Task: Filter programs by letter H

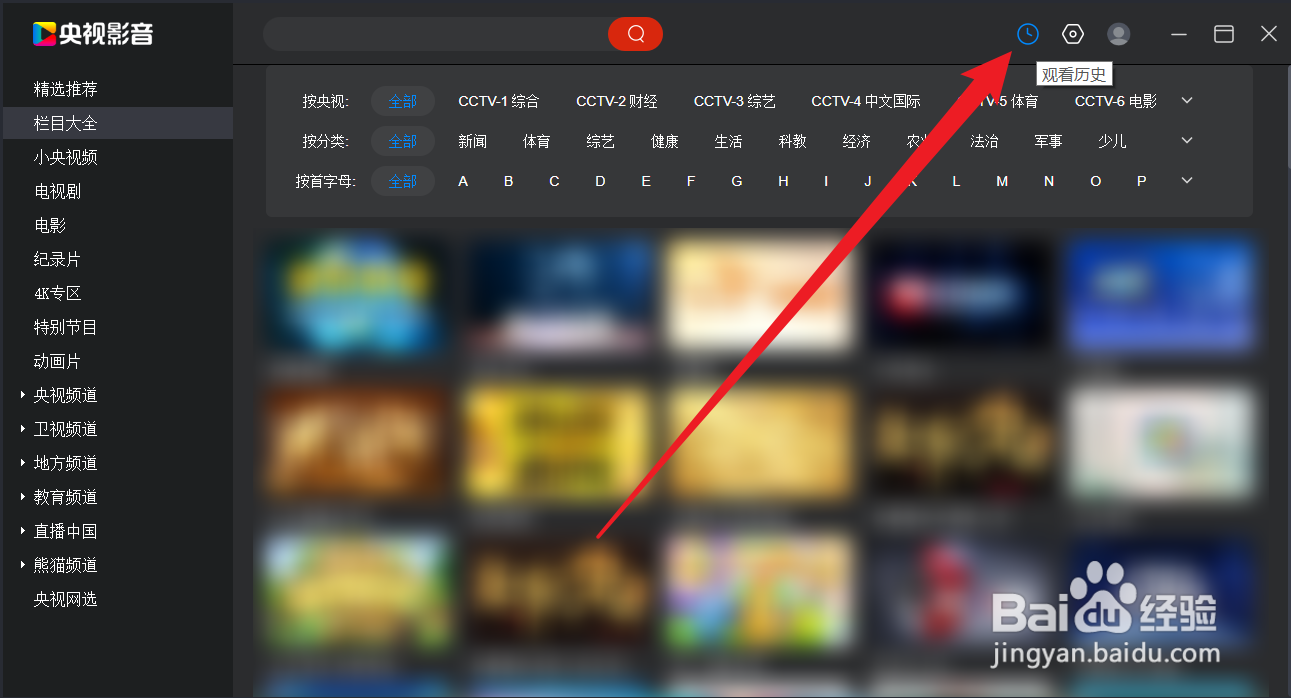Action: [x=783, y=181]
